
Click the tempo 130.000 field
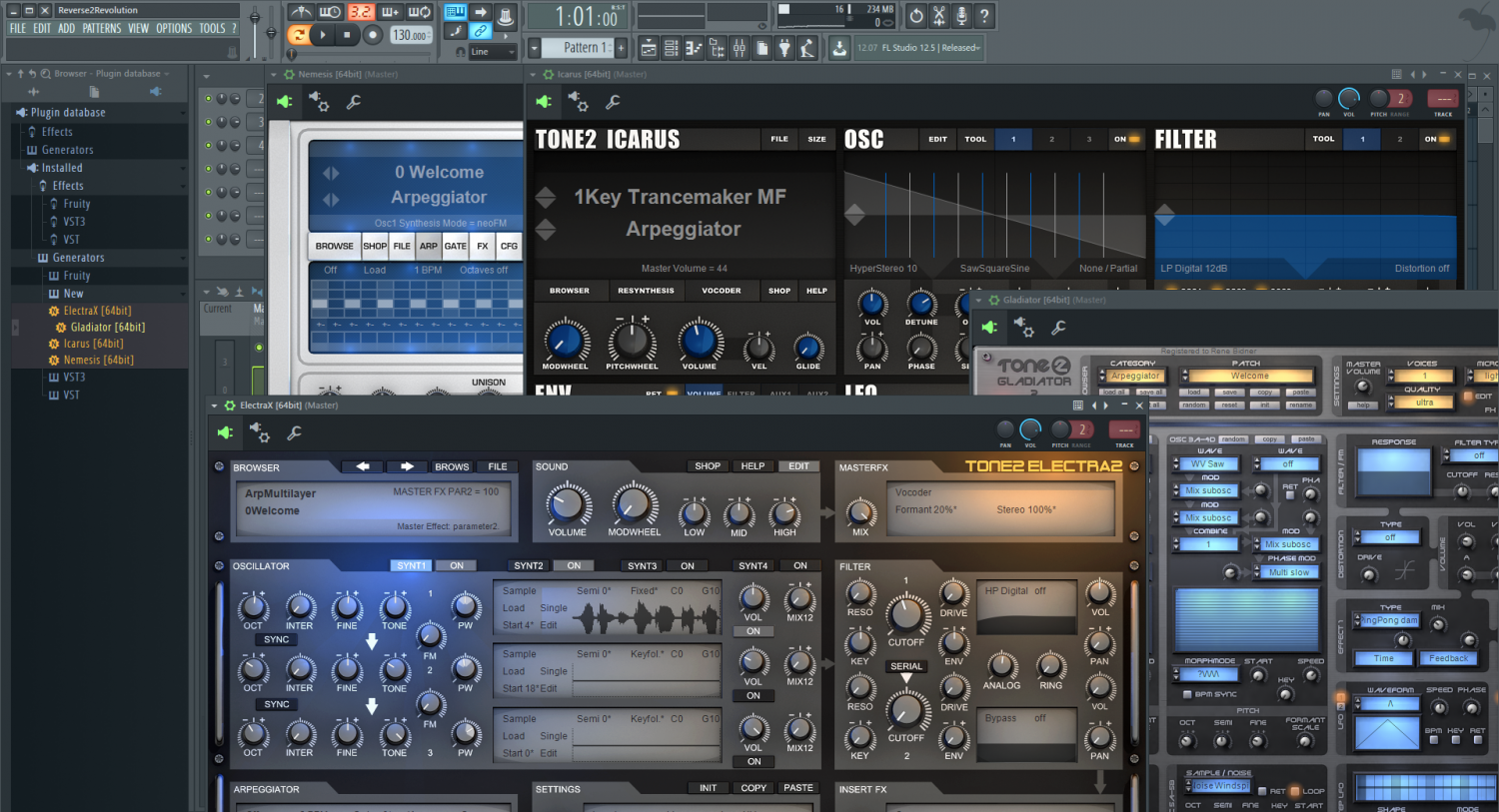[411, 35]
